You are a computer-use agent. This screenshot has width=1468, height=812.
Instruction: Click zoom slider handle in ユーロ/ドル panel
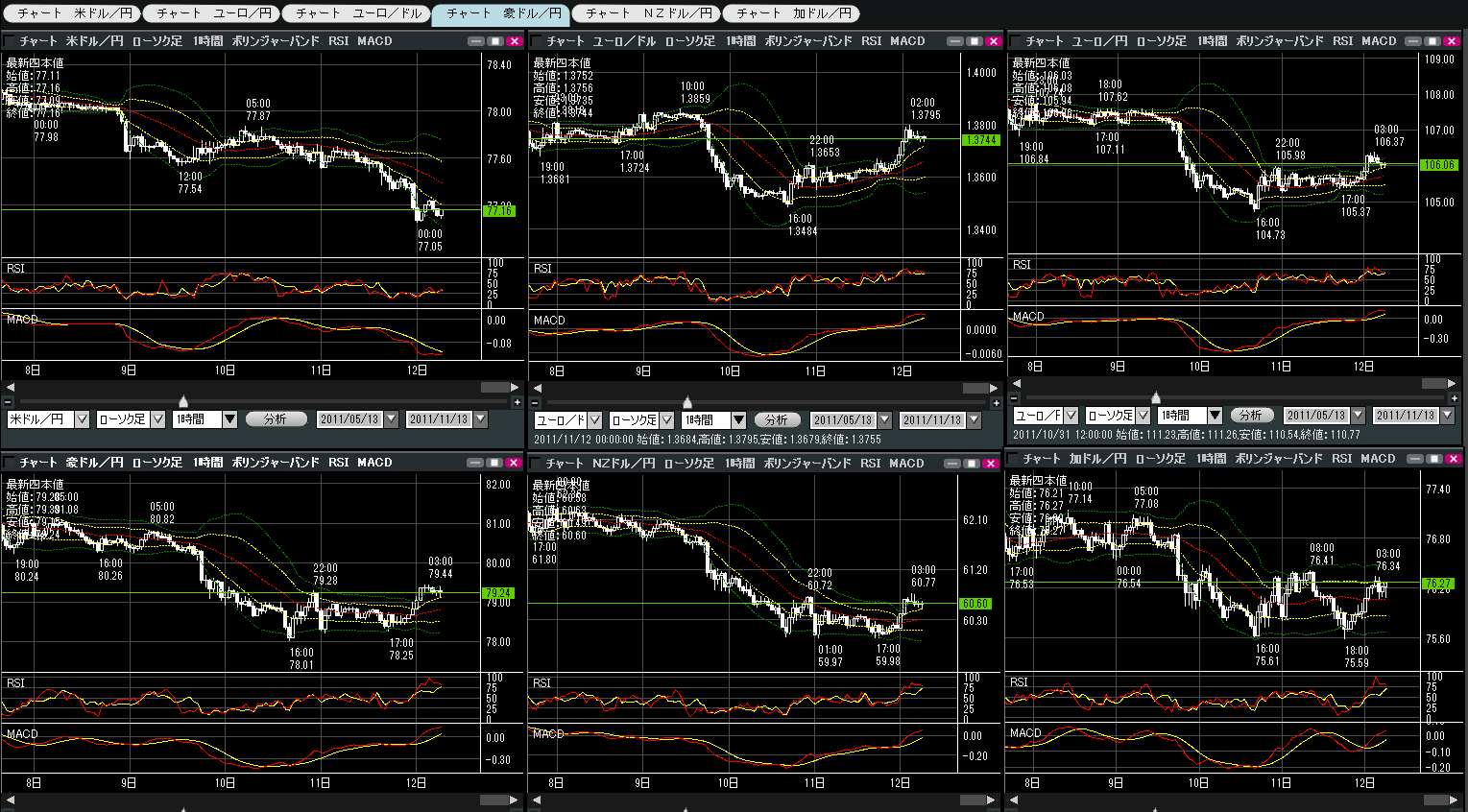[687, 402]
